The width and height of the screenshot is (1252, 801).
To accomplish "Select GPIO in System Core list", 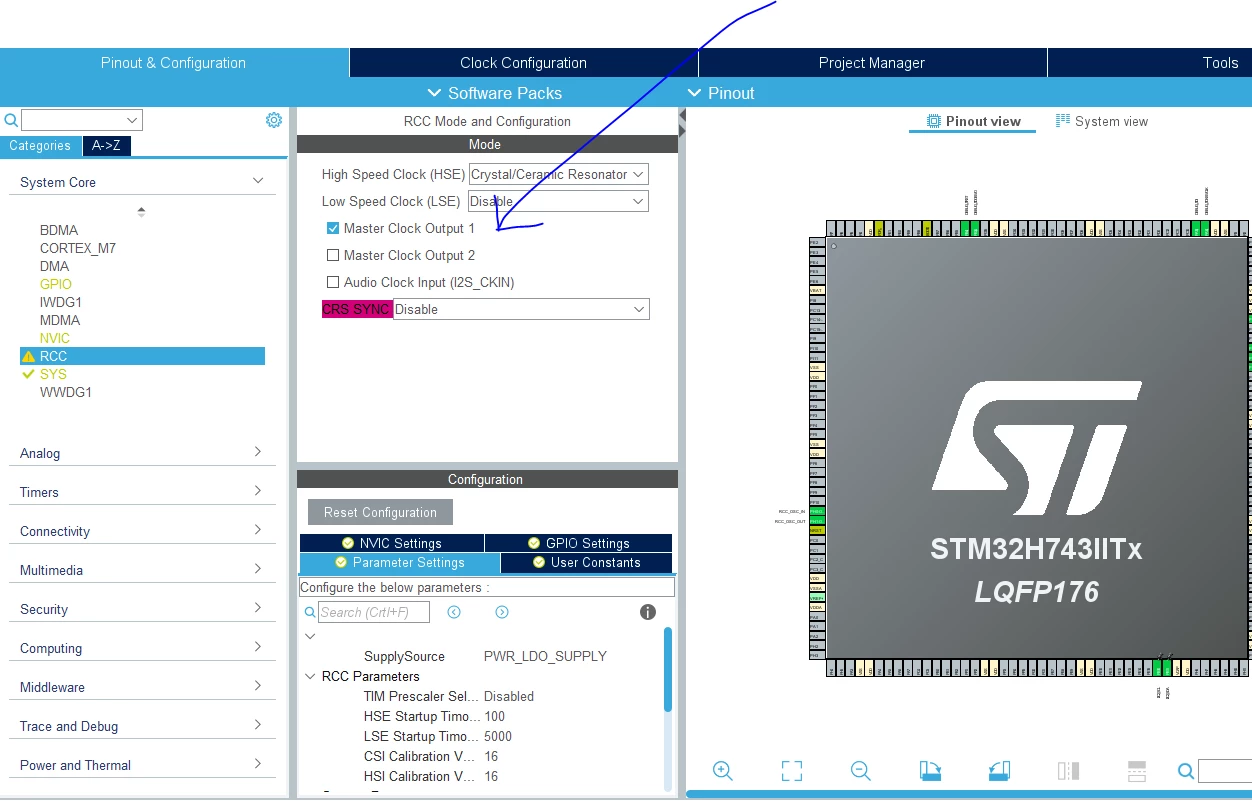I will coord(56,284).
